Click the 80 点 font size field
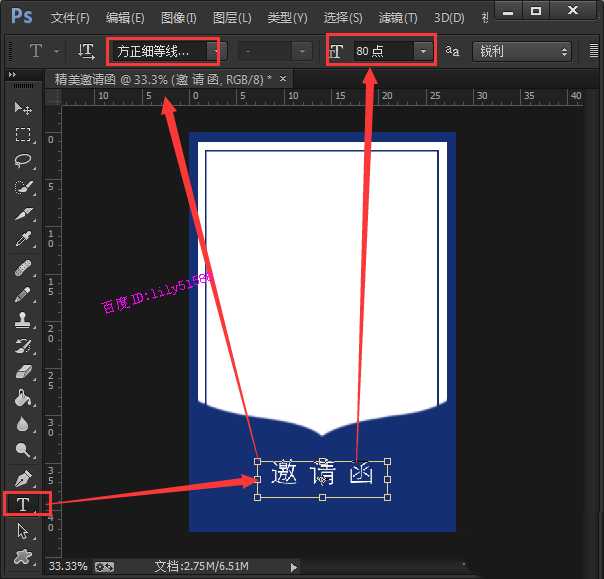This screenshot has height=579, width=604. pyautogui.click(x=384, y=51)
